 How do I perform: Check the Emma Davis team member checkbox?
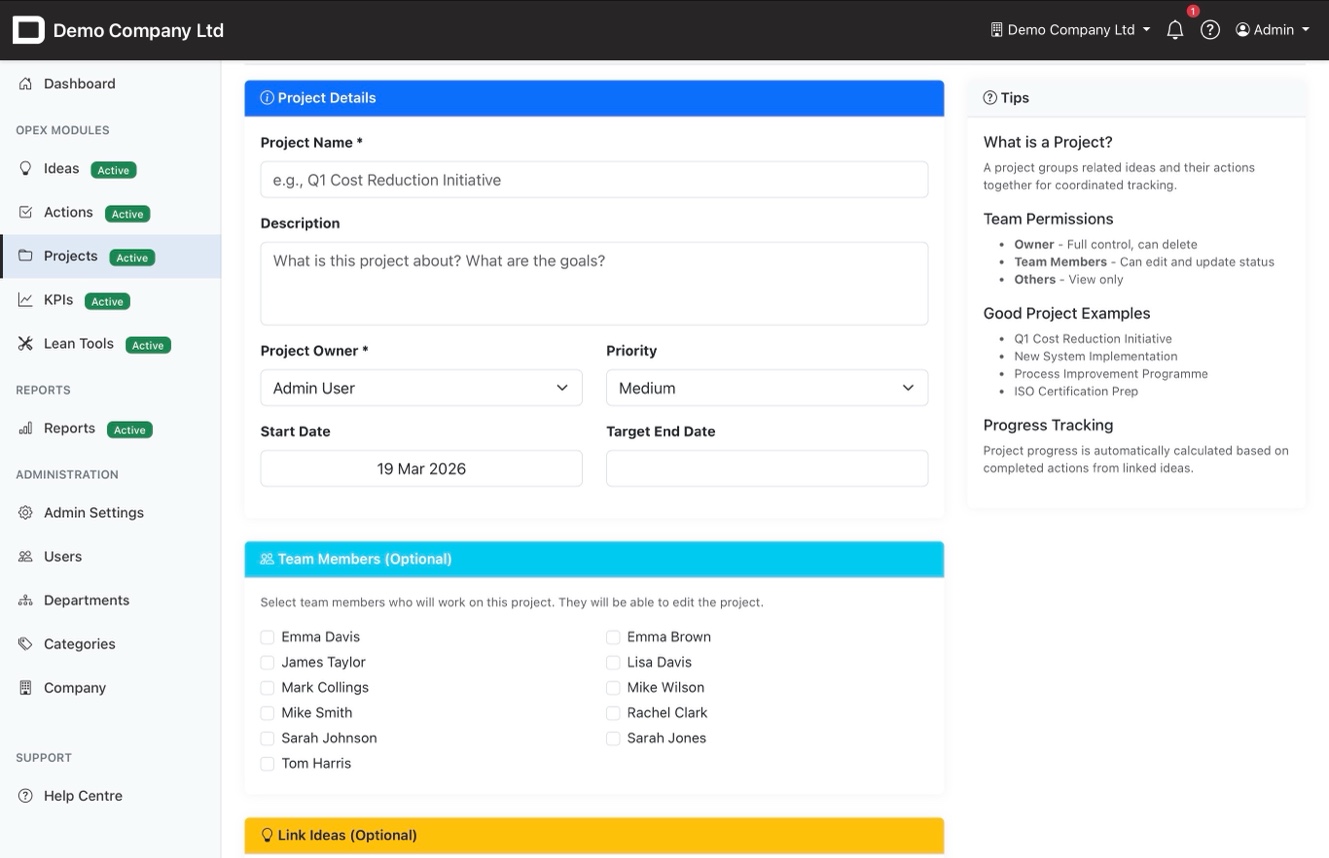click(267, 636)
